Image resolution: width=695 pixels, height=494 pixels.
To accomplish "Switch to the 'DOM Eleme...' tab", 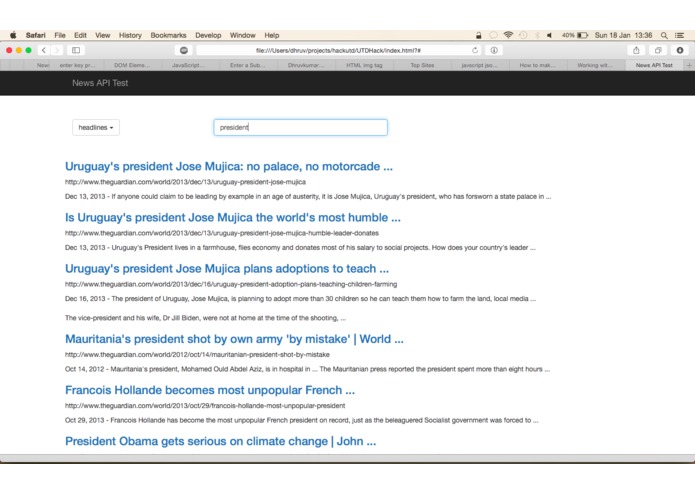I will click(132, 65).
